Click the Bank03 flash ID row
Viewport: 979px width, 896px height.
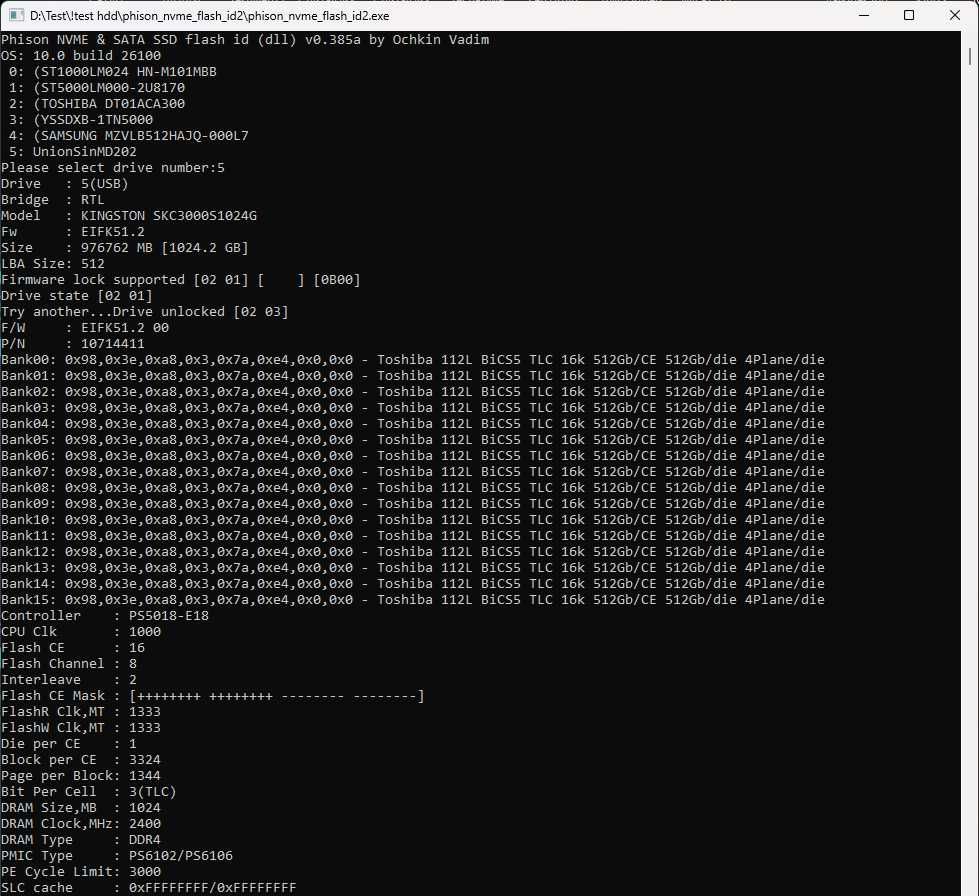[413, 407]
